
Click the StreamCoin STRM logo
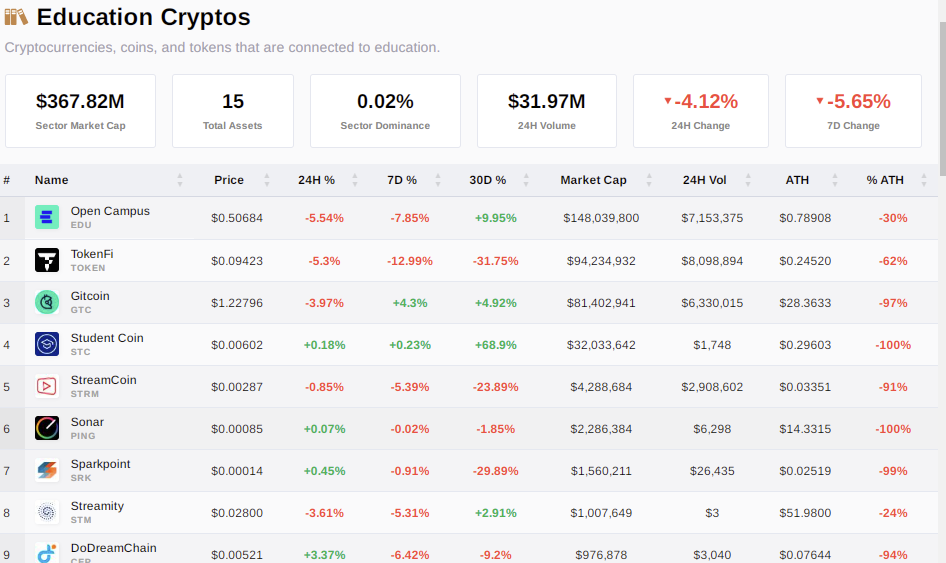[46, 386]
